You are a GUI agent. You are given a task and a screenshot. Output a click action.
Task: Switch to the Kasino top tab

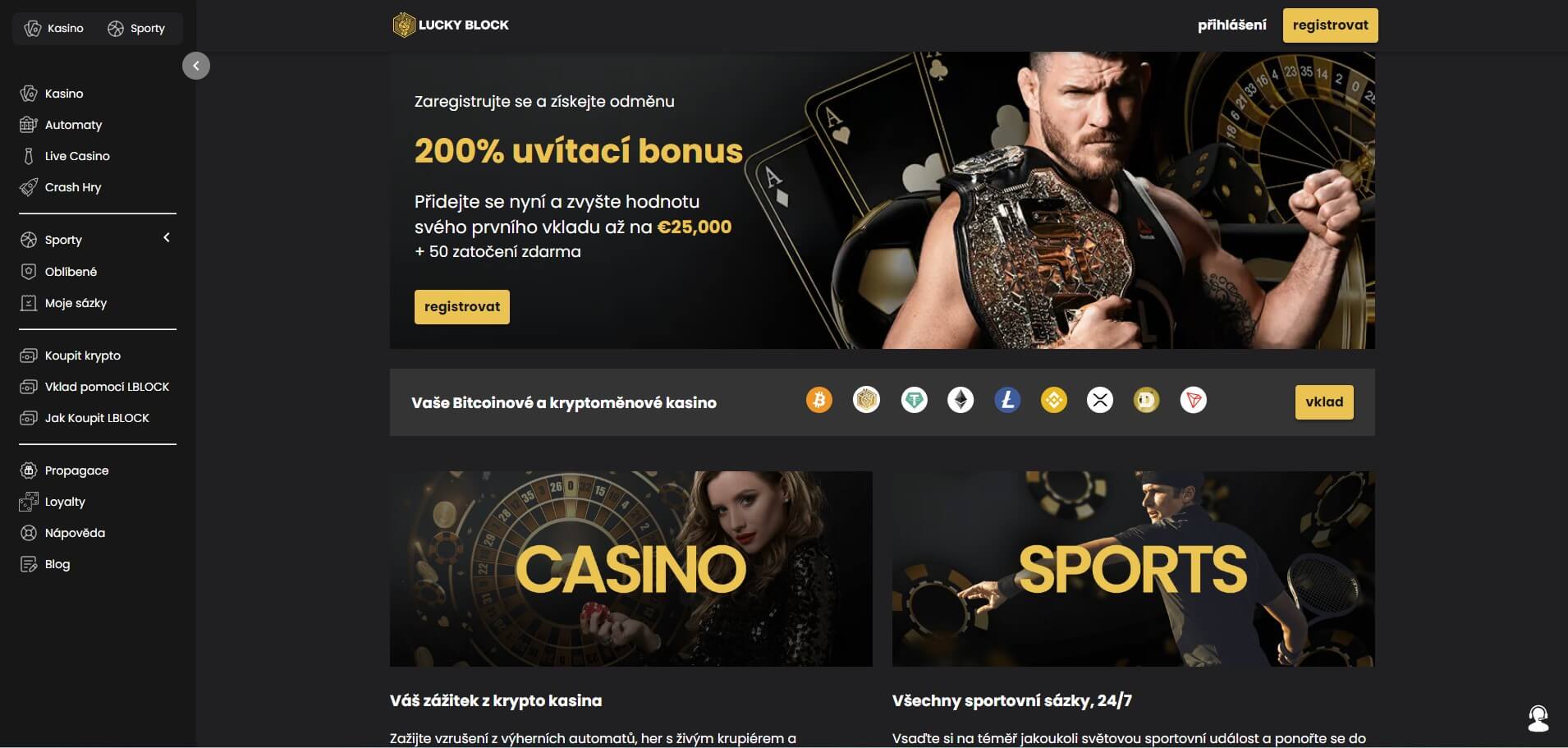point(54,29)
